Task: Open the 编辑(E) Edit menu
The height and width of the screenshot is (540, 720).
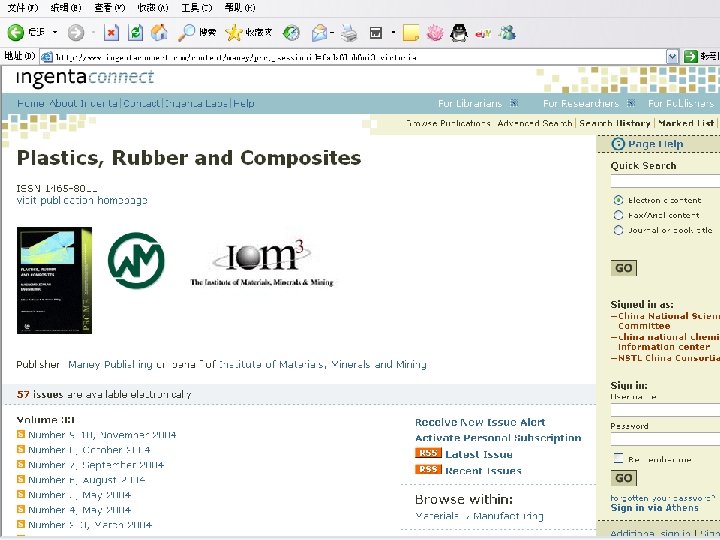Action: pos(66,7)
